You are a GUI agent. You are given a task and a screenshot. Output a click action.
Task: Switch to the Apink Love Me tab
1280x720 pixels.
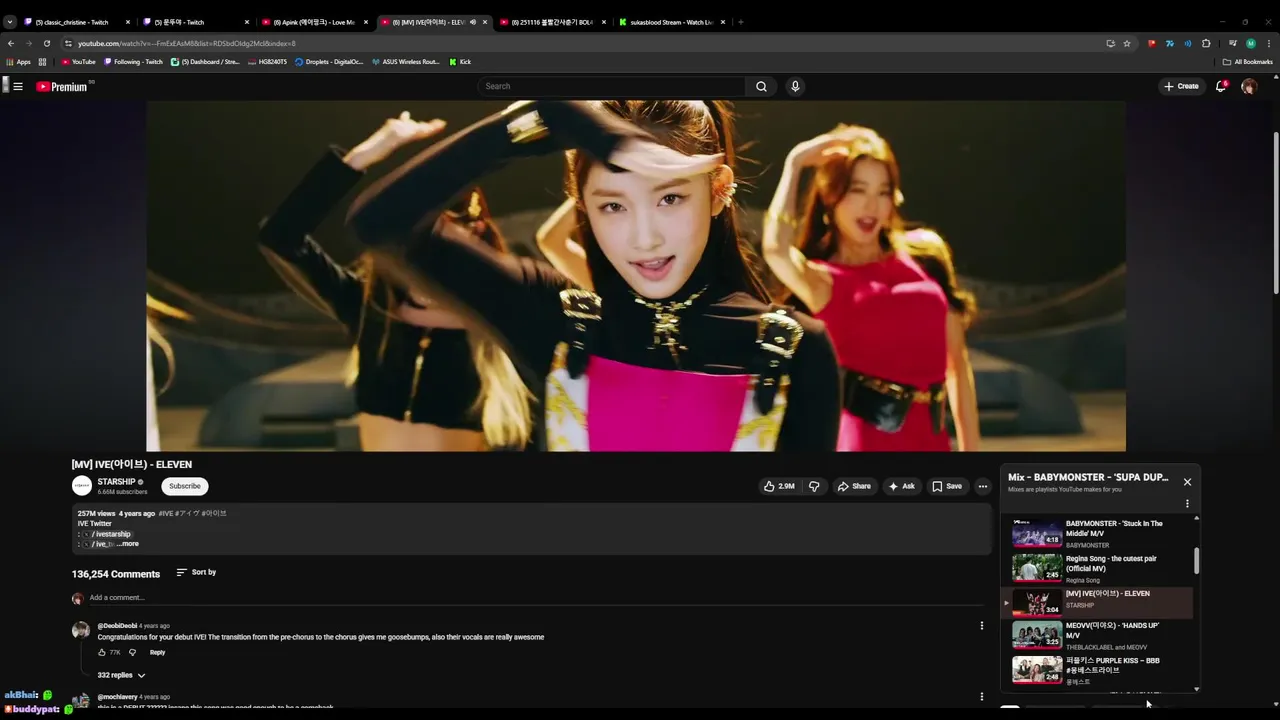coord(313,22)
